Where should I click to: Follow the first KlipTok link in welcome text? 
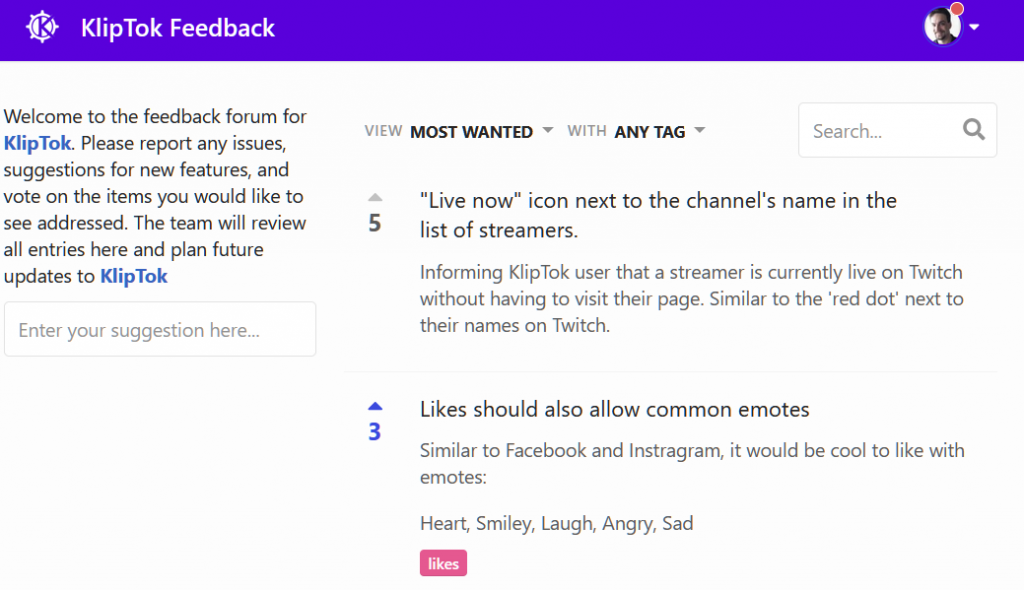click(37, 143)
